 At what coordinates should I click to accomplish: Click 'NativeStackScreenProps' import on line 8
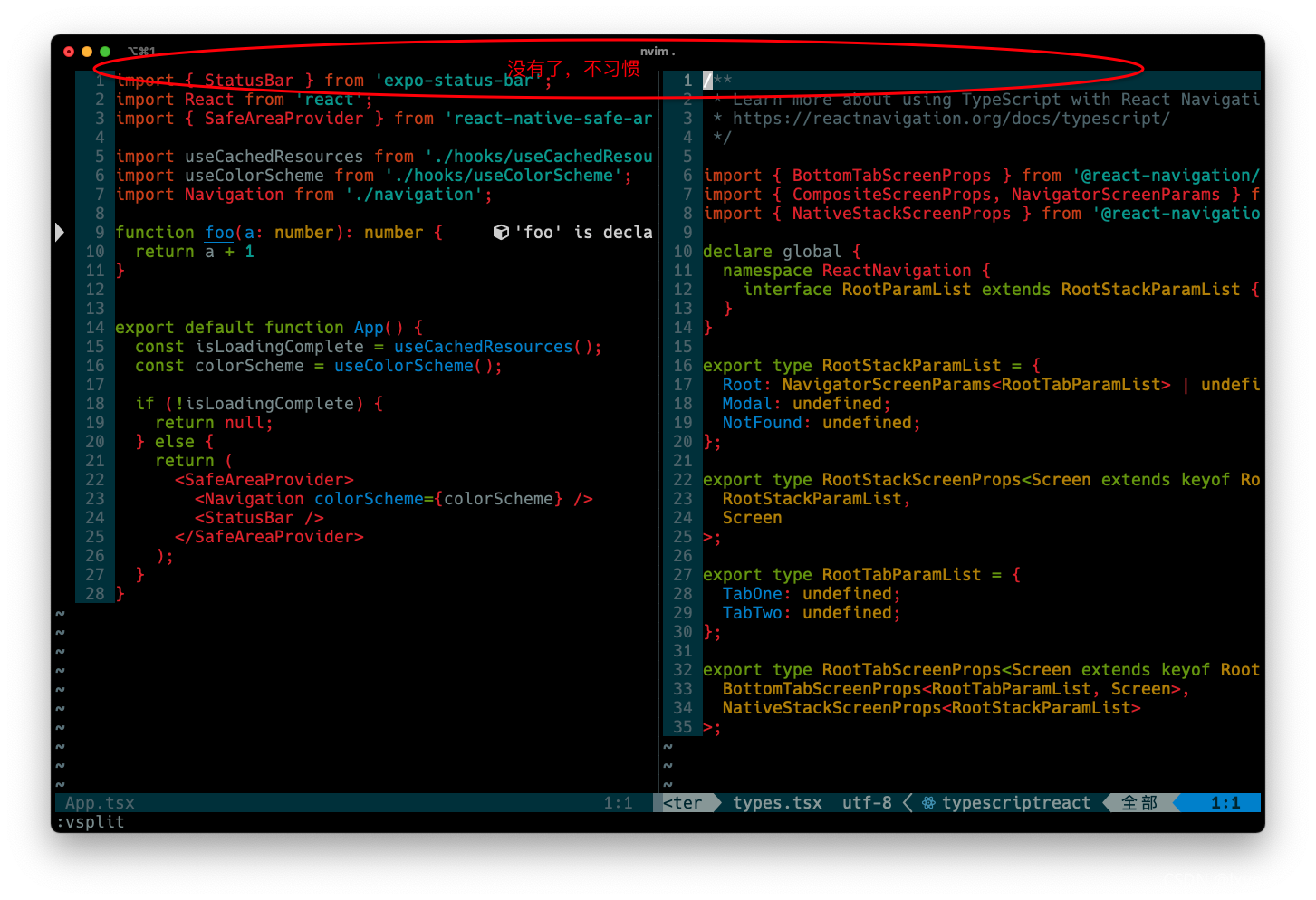(901, 214)
